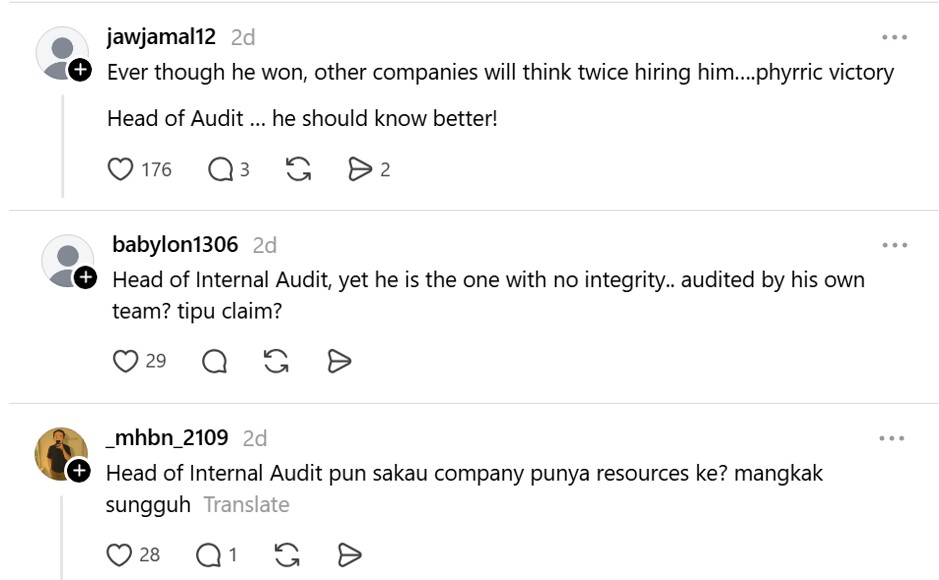The width and height of the screenshot is (939, 580).
Task: Reply to babylon1306's comment
Action: (214, 361)
